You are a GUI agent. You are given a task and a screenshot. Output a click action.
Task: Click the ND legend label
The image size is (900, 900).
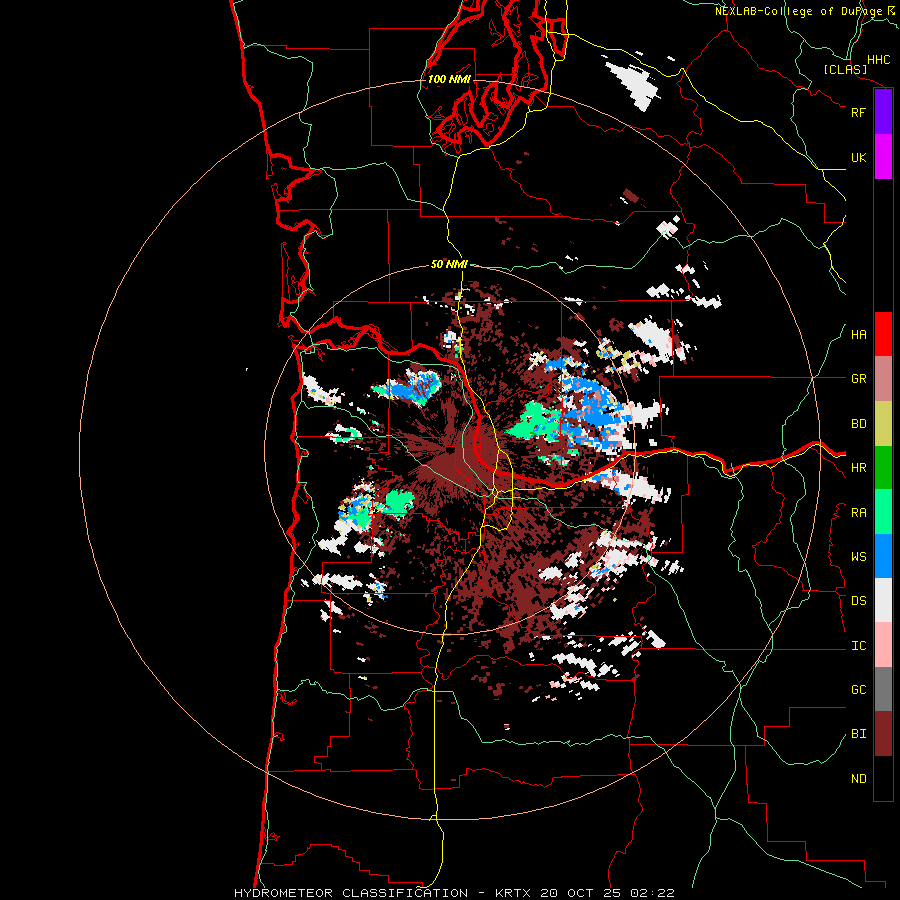[858, 779]
